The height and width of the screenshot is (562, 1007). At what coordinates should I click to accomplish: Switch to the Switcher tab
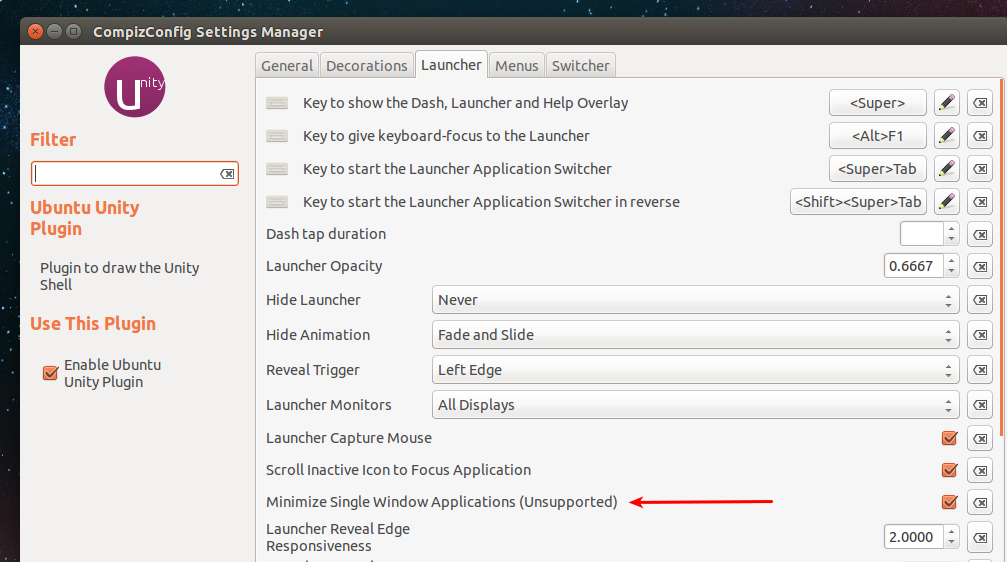click(581, 66)
